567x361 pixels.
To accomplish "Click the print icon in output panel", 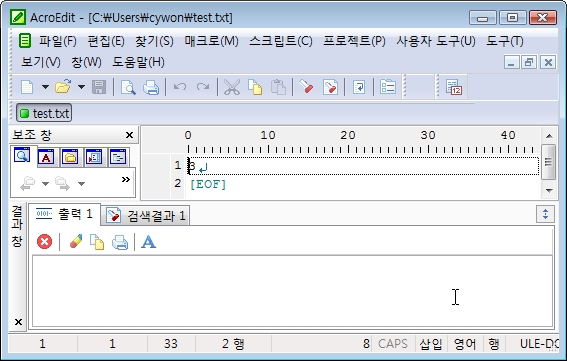I will pos(120,242).
